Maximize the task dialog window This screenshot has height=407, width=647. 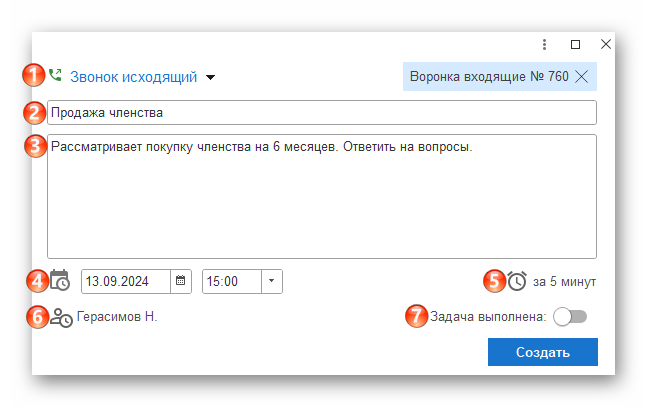point(575,44)
